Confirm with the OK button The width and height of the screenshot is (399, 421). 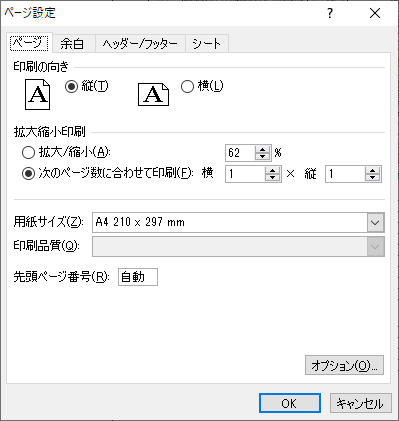tap(290, 403)
